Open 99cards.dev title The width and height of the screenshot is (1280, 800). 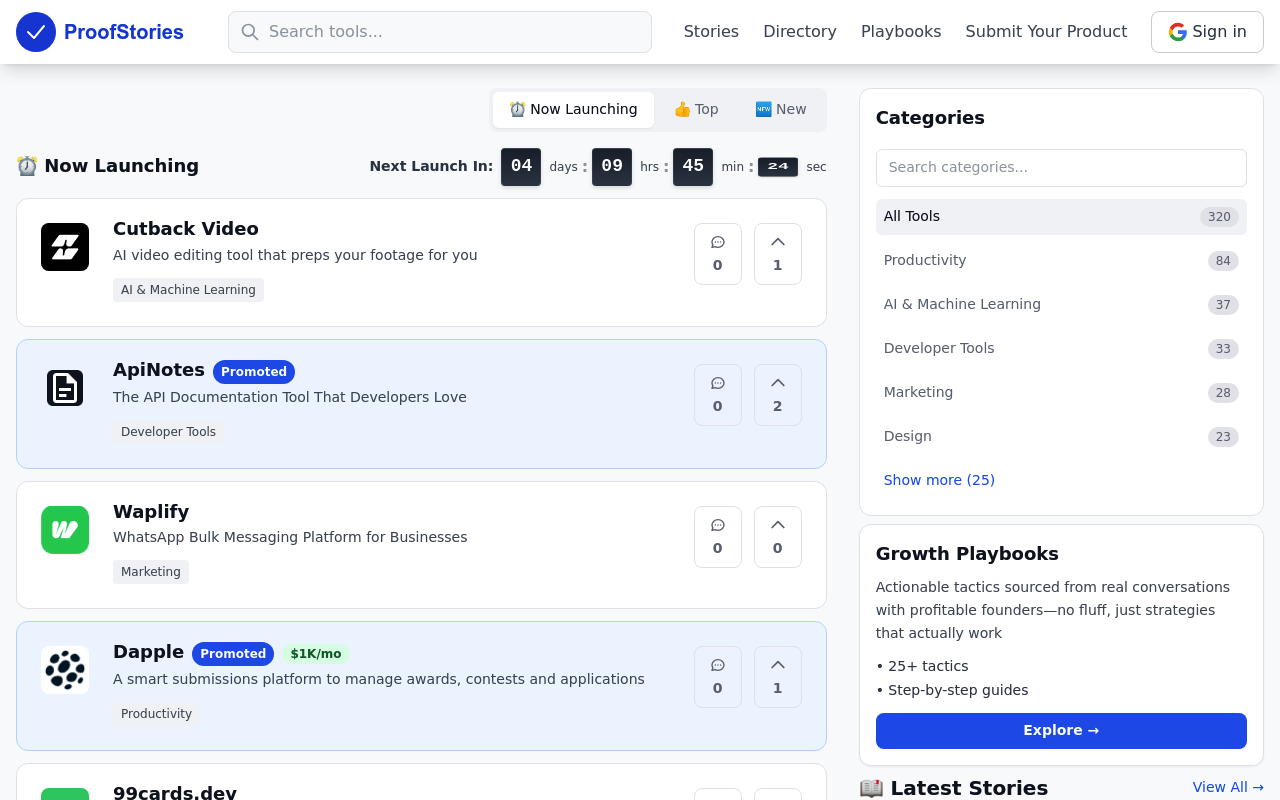coord(175,793)
